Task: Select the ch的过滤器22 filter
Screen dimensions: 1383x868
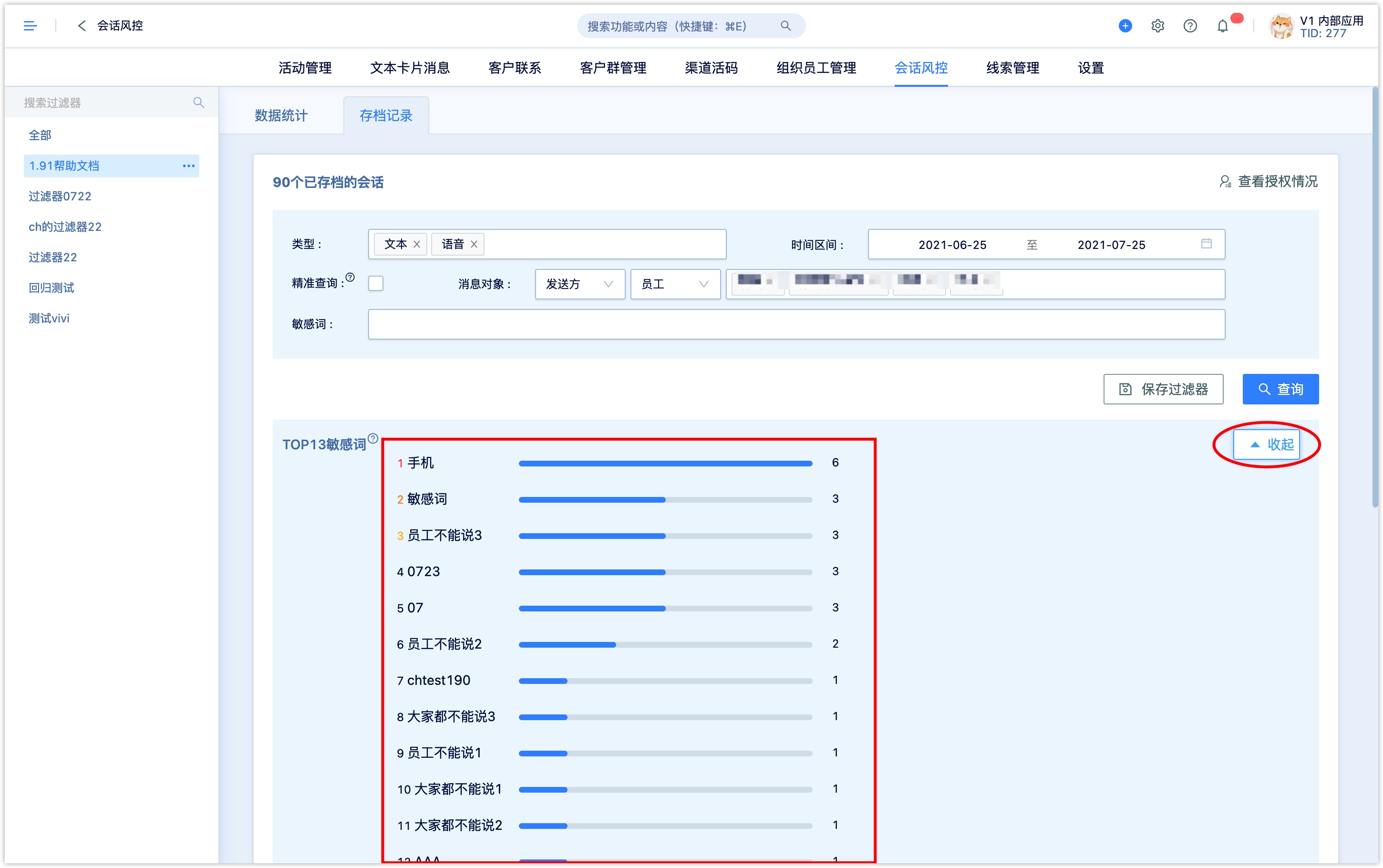Action: pyautogui.click(x=65, y=227)
